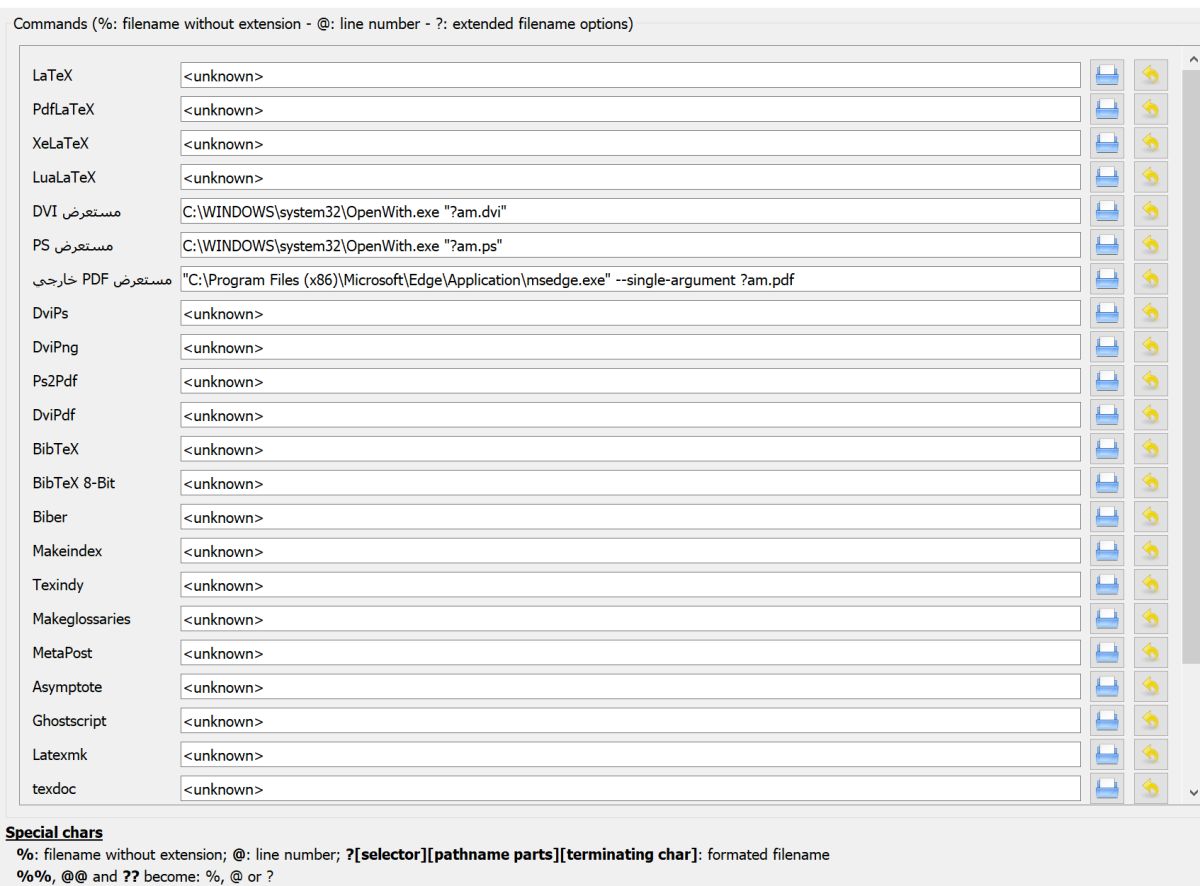This screenshot has width=1200, height=886.
Task: Browse for the DviPng program
Action: (x=1107, y=347)
